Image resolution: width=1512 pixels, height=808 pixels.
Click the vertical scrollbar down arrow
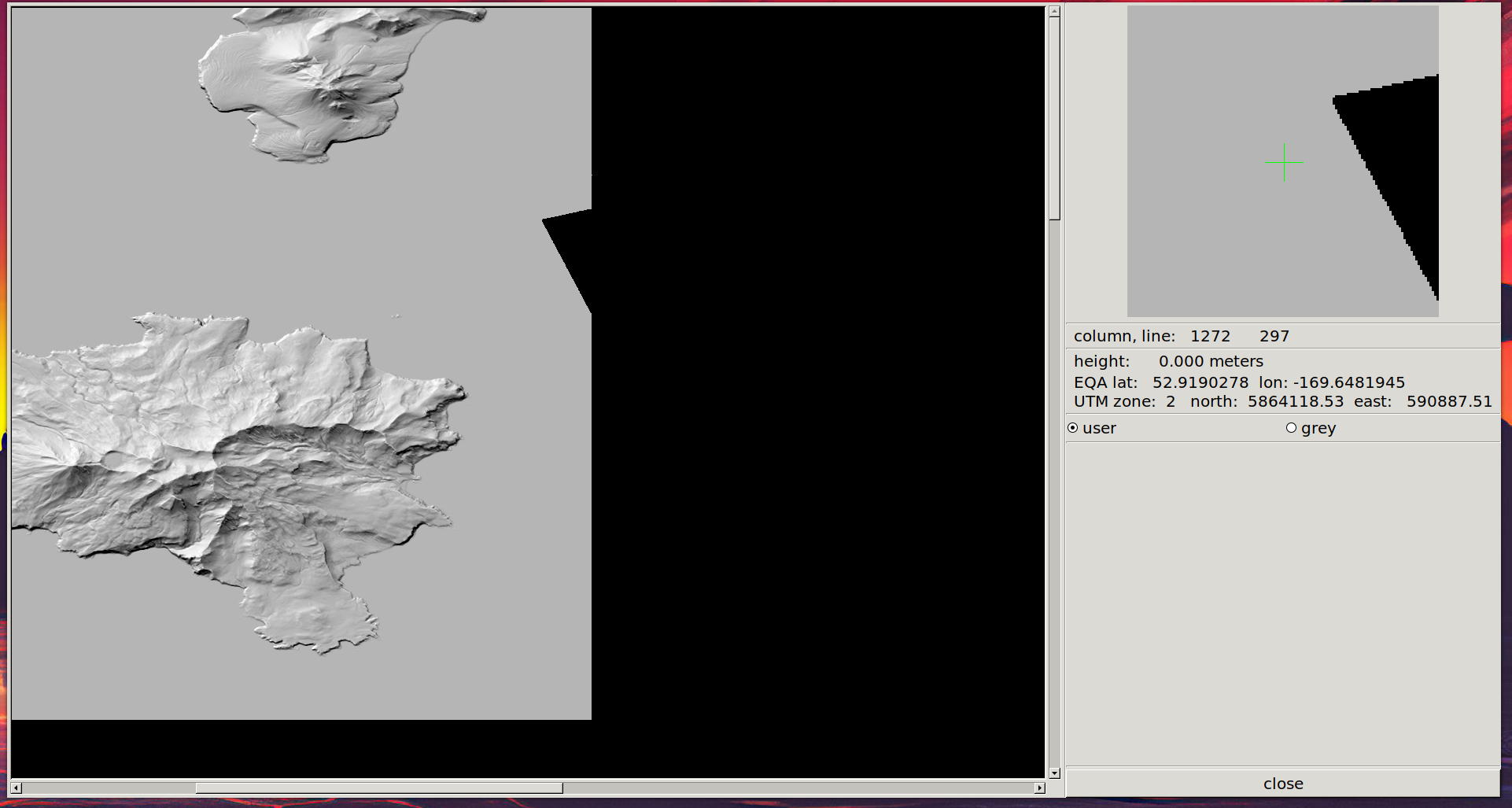tap(1054, 773)
